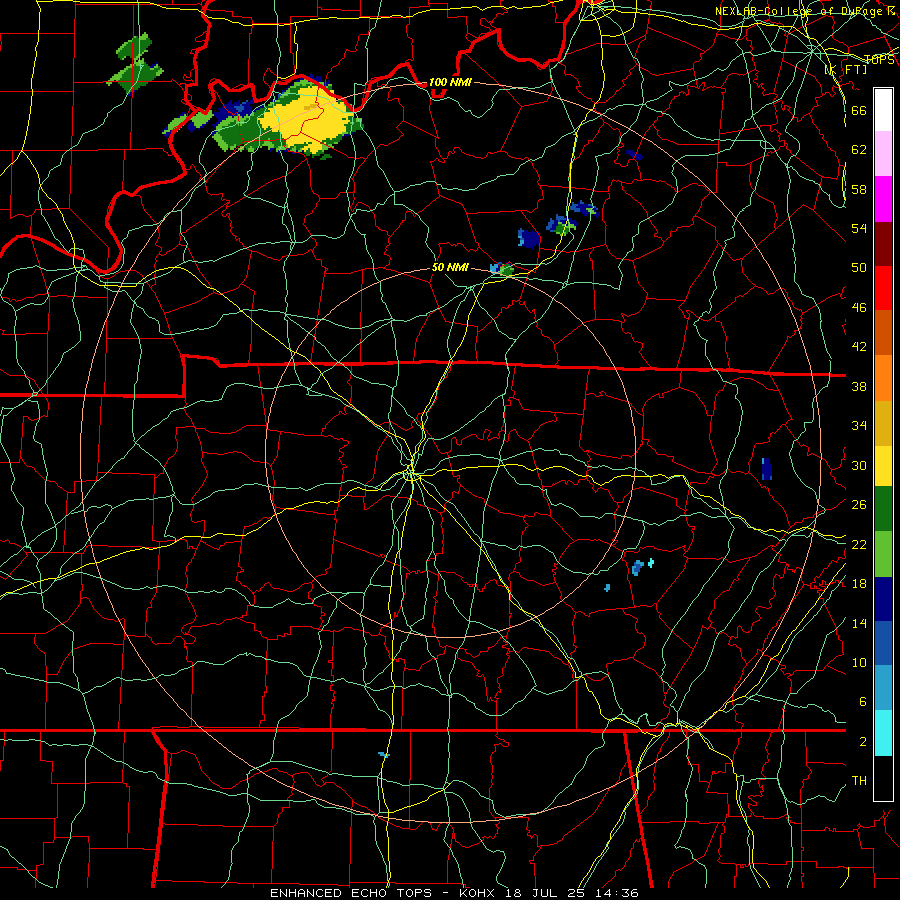Click the legend value 38
The width and height of the screenshot is (900, 900).
click(x=859, y=386)
